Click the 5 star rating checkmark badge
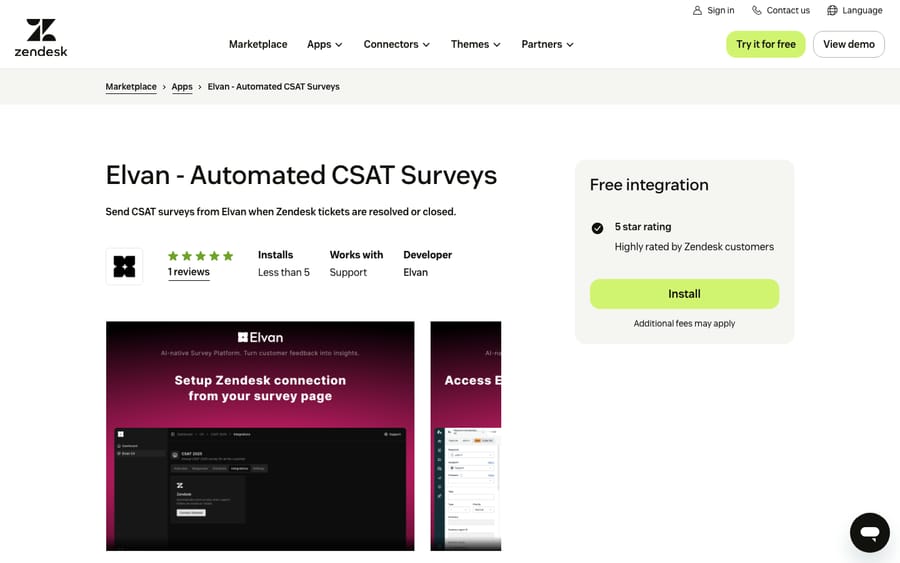 point(597,228)
